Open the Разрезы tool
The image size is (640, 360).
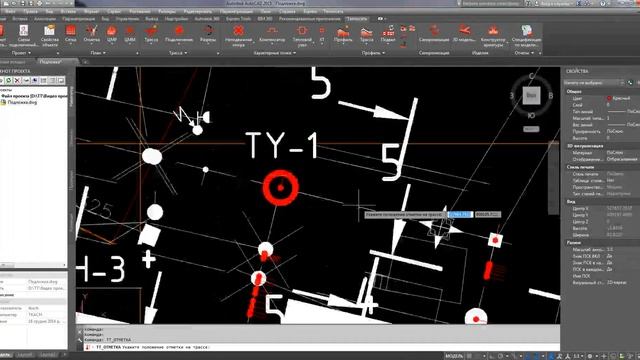pos(208,33)
